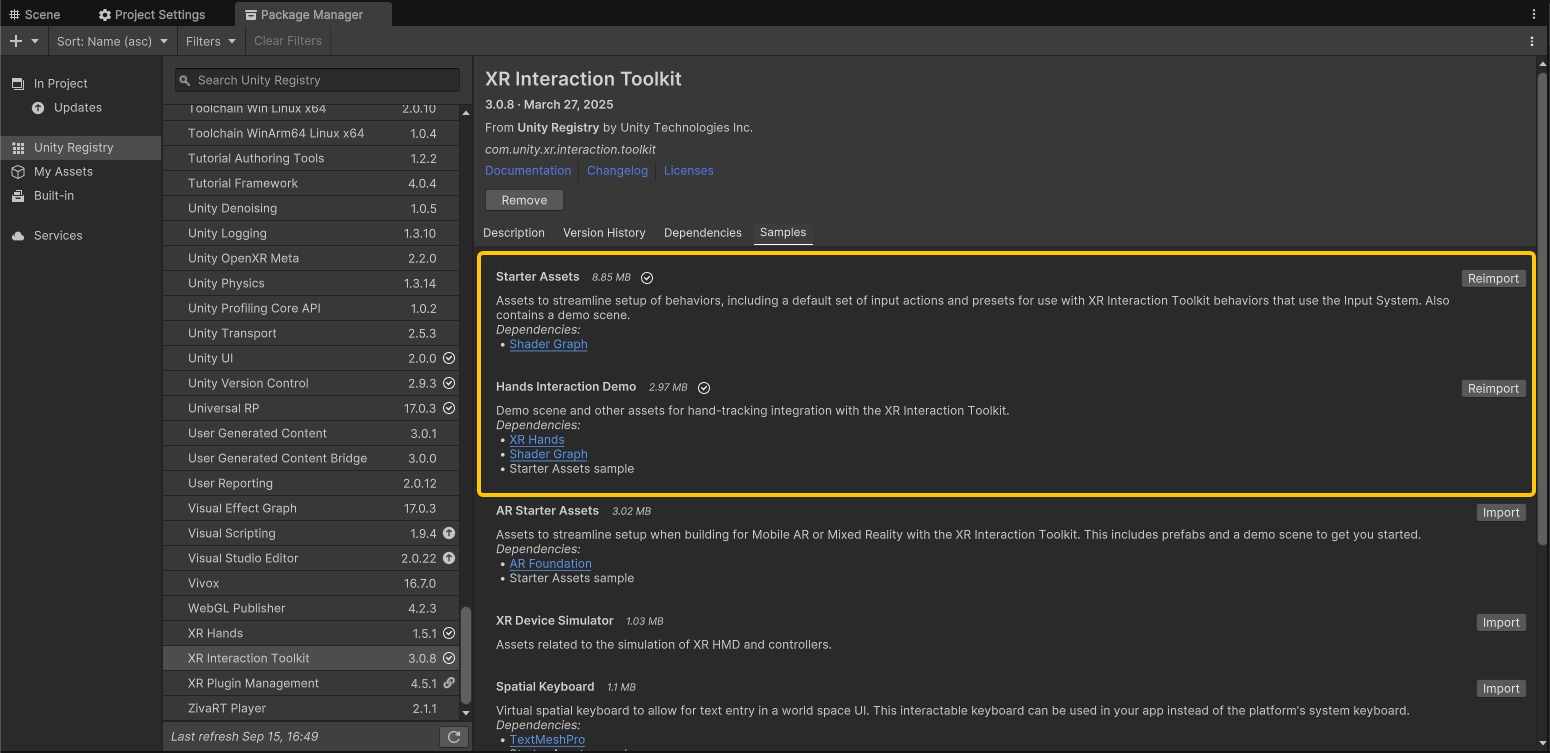Open the three-dot menu on the filter toolbar
The height and width of the screenshot is (753, 1550).
pos(1532,41)
